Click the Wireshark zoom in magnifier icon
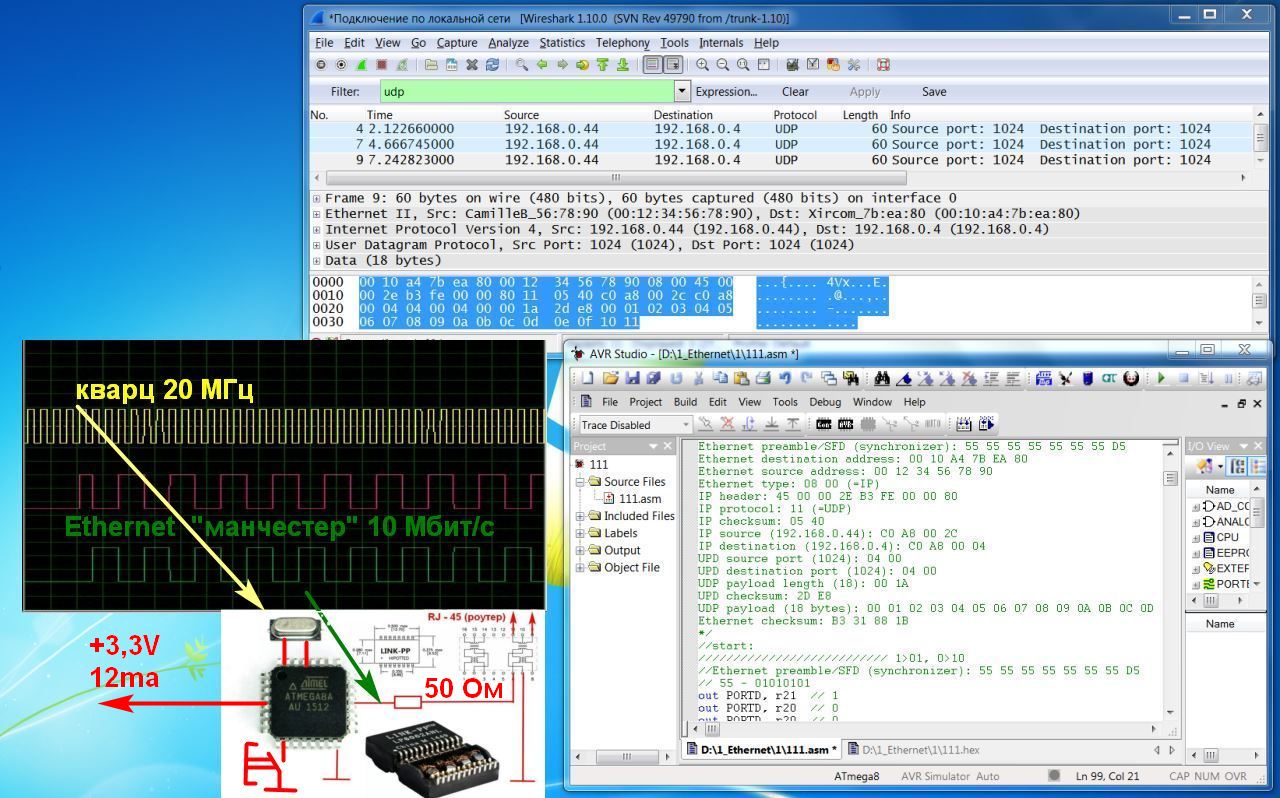Image resolution: width=1280 pixels, height=798 pixels. point(703,65)
